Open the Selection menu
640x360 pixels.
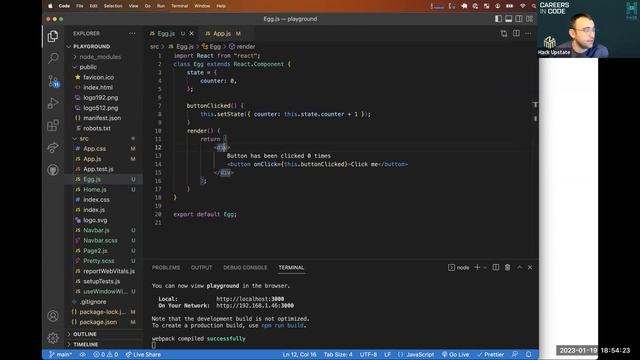pos(113,6)
